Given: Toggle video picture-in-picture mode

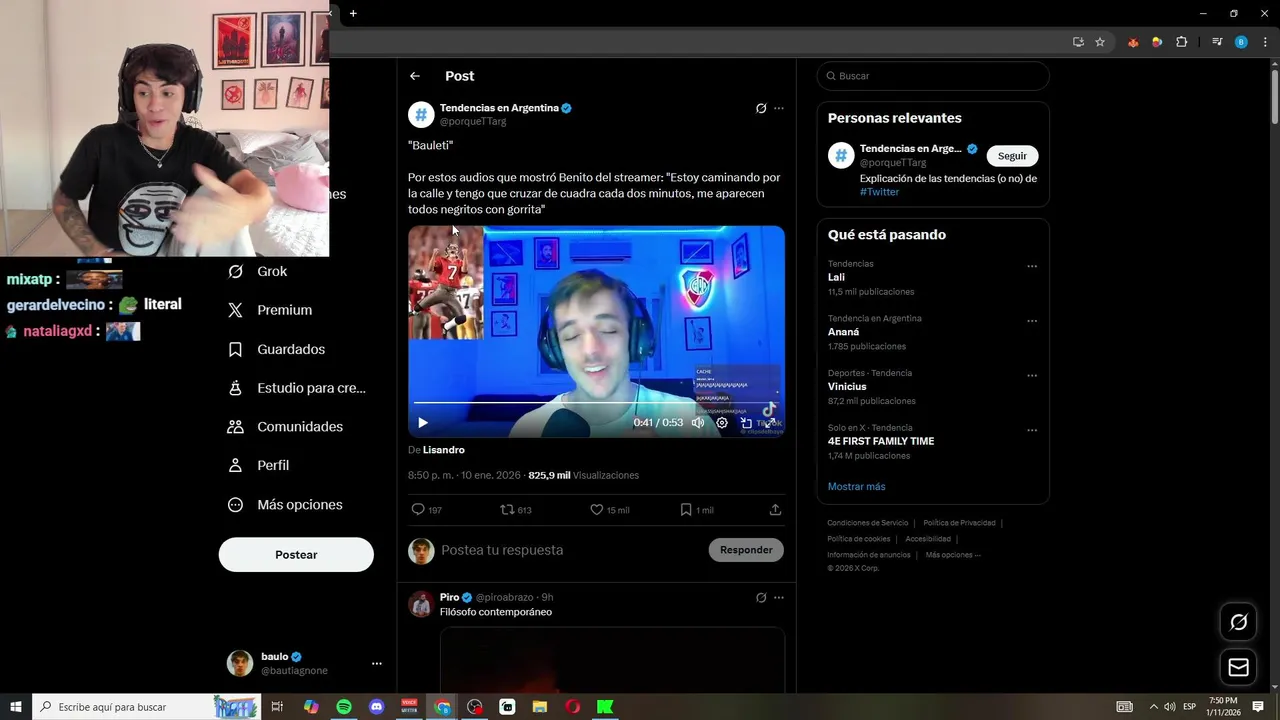Looking at the screenshot, I should (746, 423).
